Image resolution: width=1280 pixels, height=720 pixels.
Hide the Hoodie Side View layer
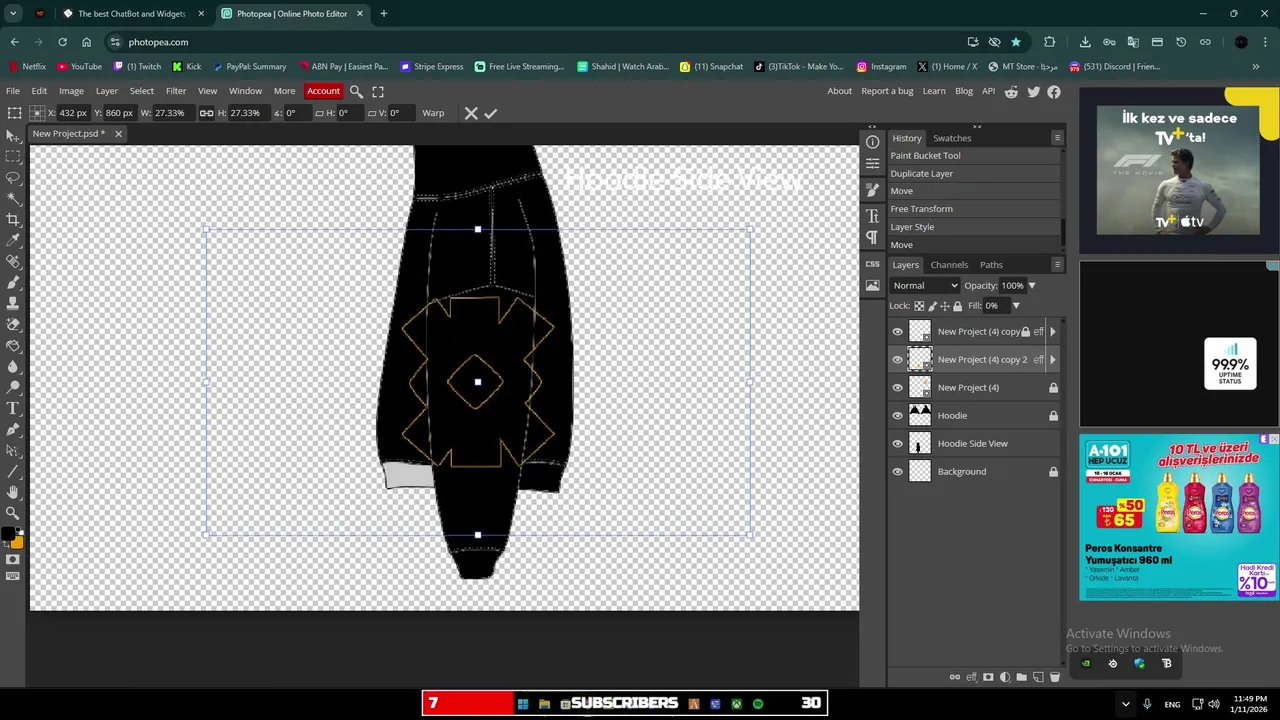[x=897, y=444]
